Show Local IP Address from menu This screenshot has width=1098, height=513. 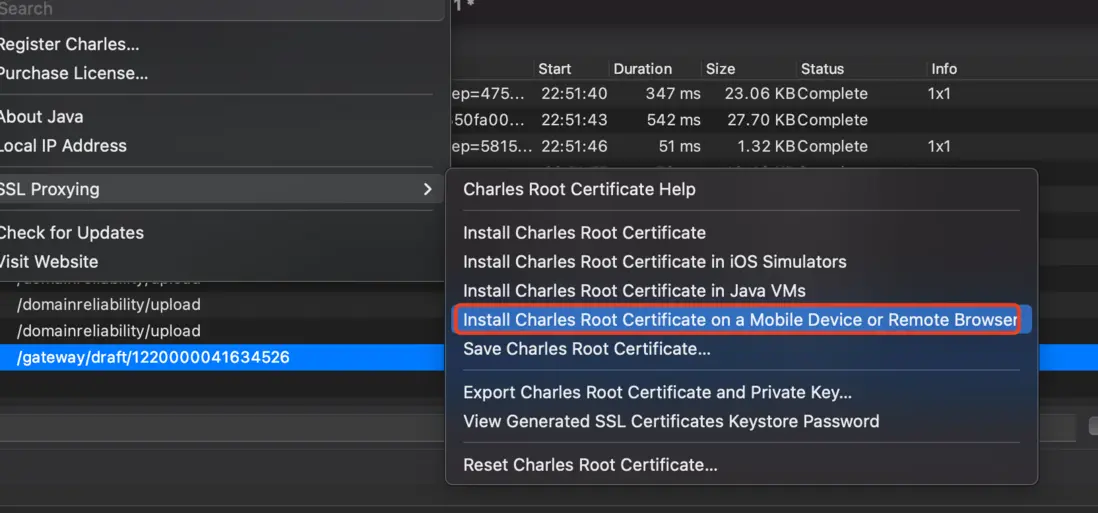tap(63, 146)
